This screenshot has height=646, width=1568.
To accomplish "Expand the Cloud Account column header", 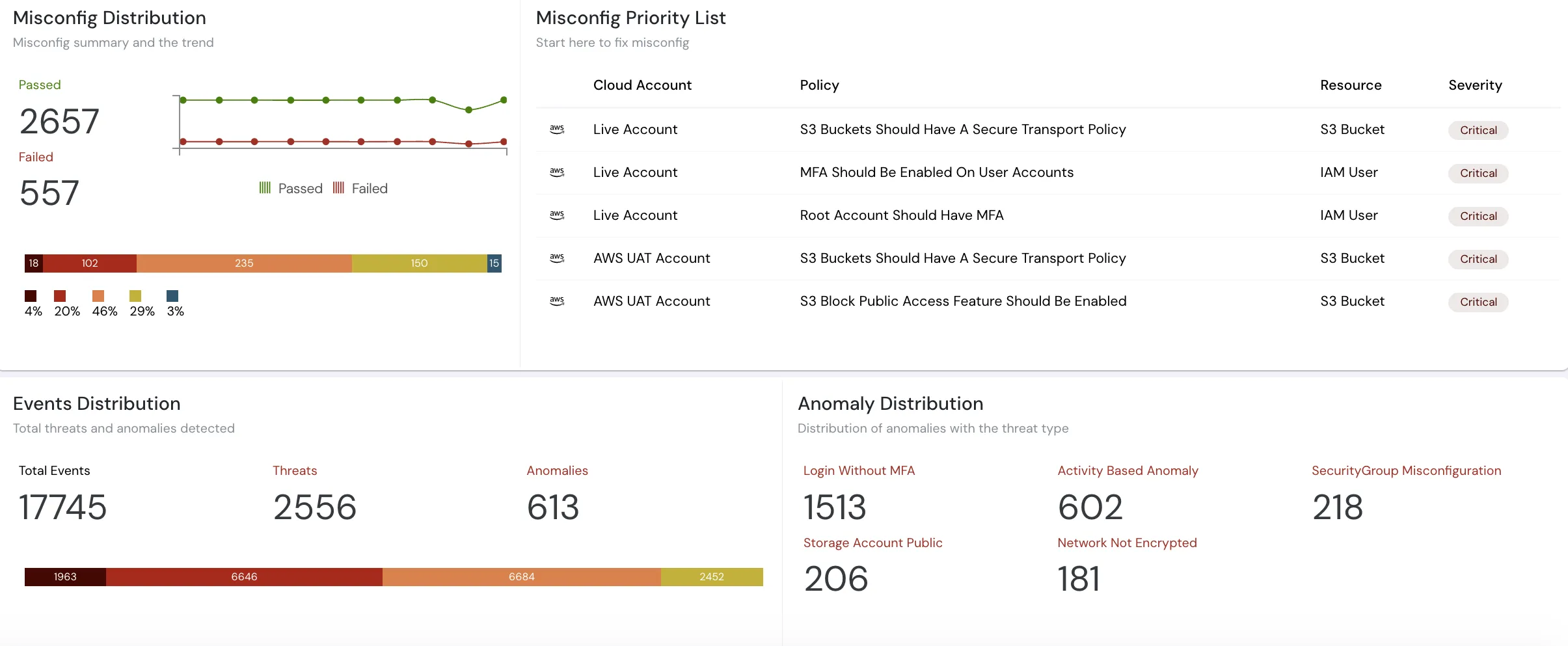I will [x=642, y=85].
